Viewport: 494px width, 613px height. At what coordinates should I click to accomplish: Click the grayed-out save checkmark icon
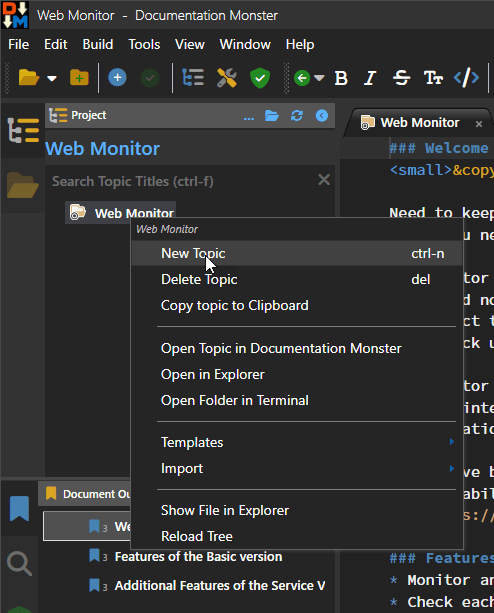coord(150,78)
